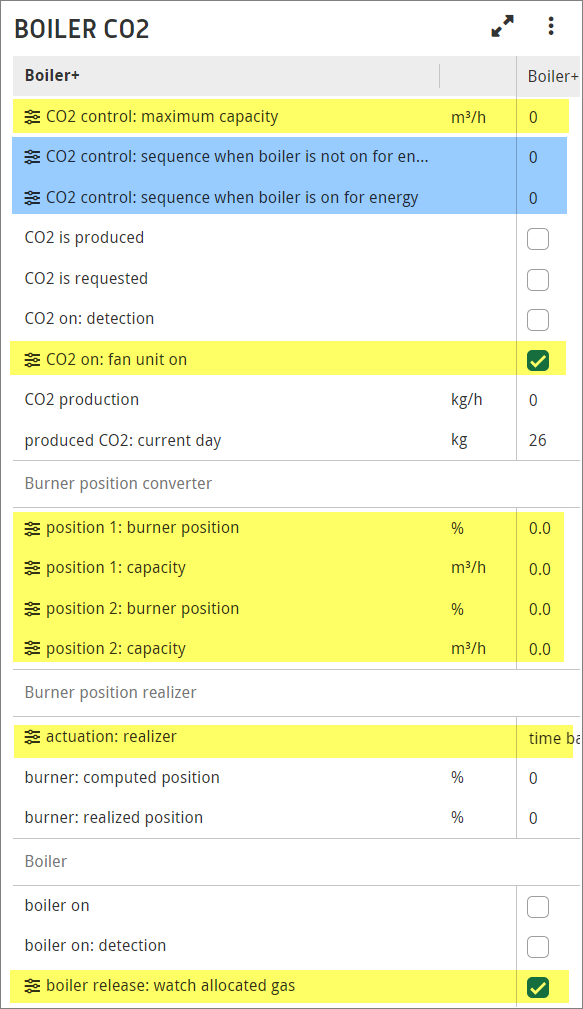Image resolution: width=583 pixels, height=1009 pixels.
Task: Click settings icon beside position 2: capacity
Action: 32,649
